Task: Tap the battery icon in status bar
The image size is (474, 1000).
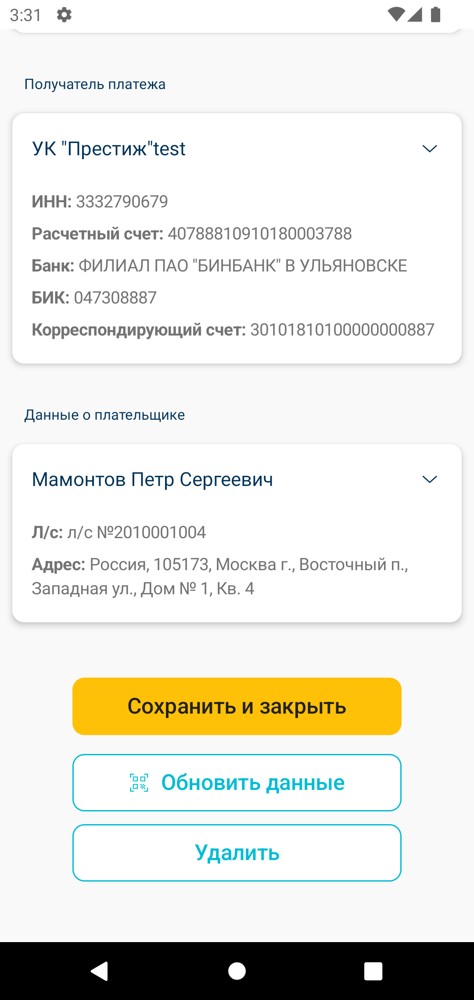Action: 436,15
